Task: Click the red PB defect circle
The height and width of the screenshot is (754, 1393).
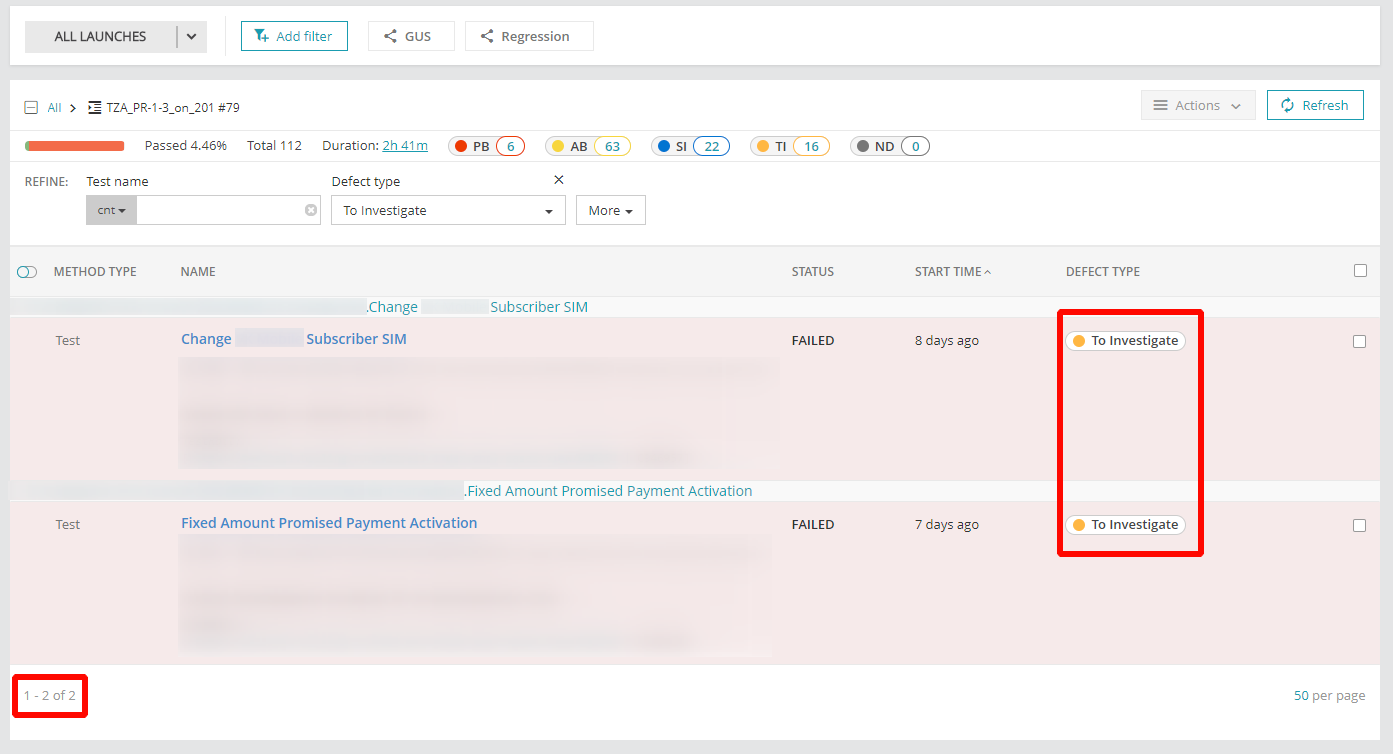Action: click(x=461, y=146)
